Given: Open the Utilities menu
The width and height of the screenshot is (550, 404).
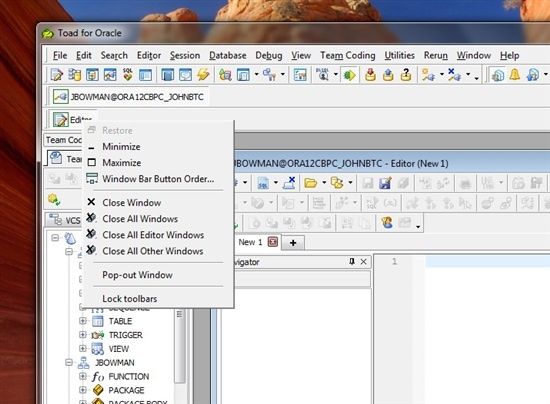Looking at the screenshot, I should click(400, 55).
